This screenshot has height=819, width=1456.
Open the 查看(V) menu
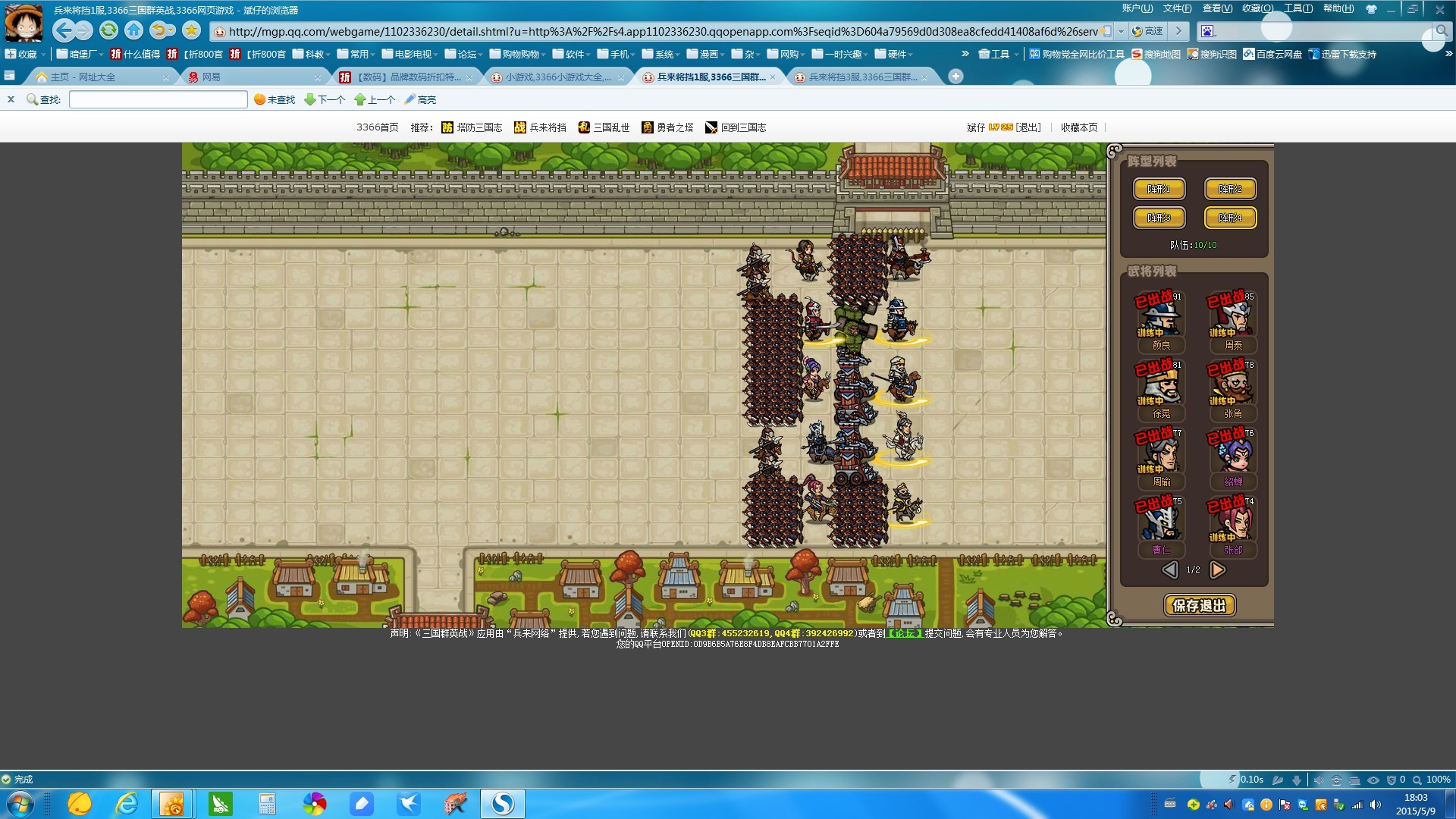[1218, 8]
